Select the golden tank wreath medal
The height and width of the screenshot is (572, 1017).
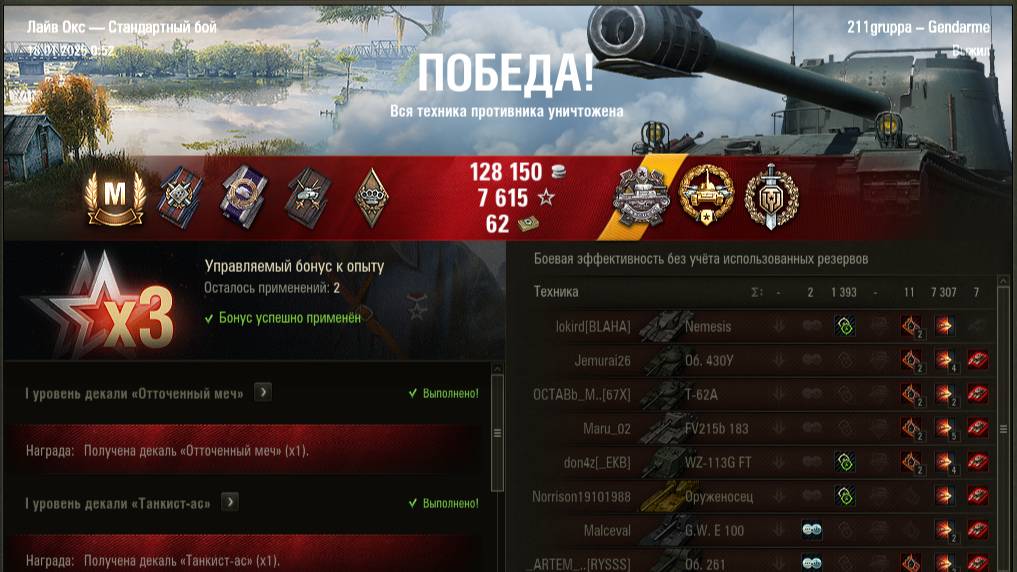[706, 195]
